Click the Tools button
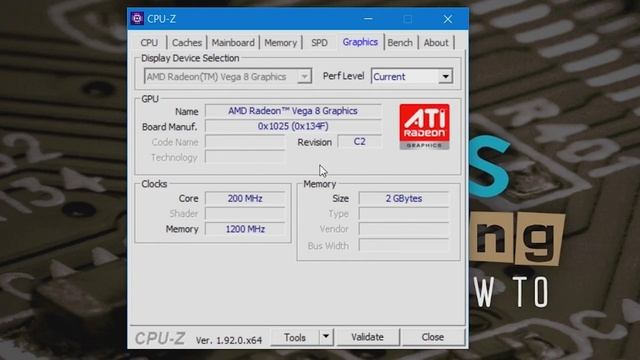Image resolution: width=640 pixels, height=360 pixels. point(295,337)
